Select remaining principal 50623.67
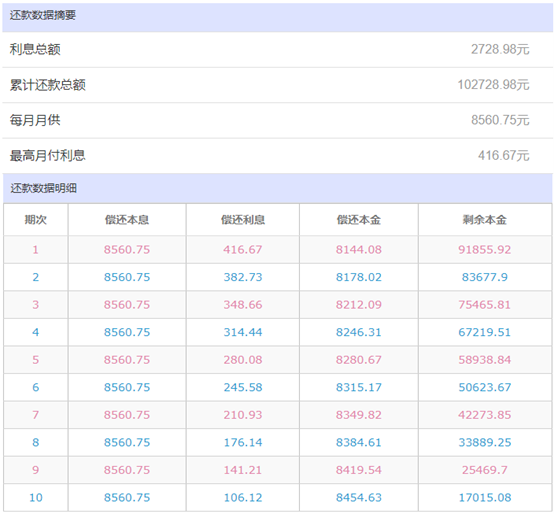The image size is (554, 514). click(485, 388)
